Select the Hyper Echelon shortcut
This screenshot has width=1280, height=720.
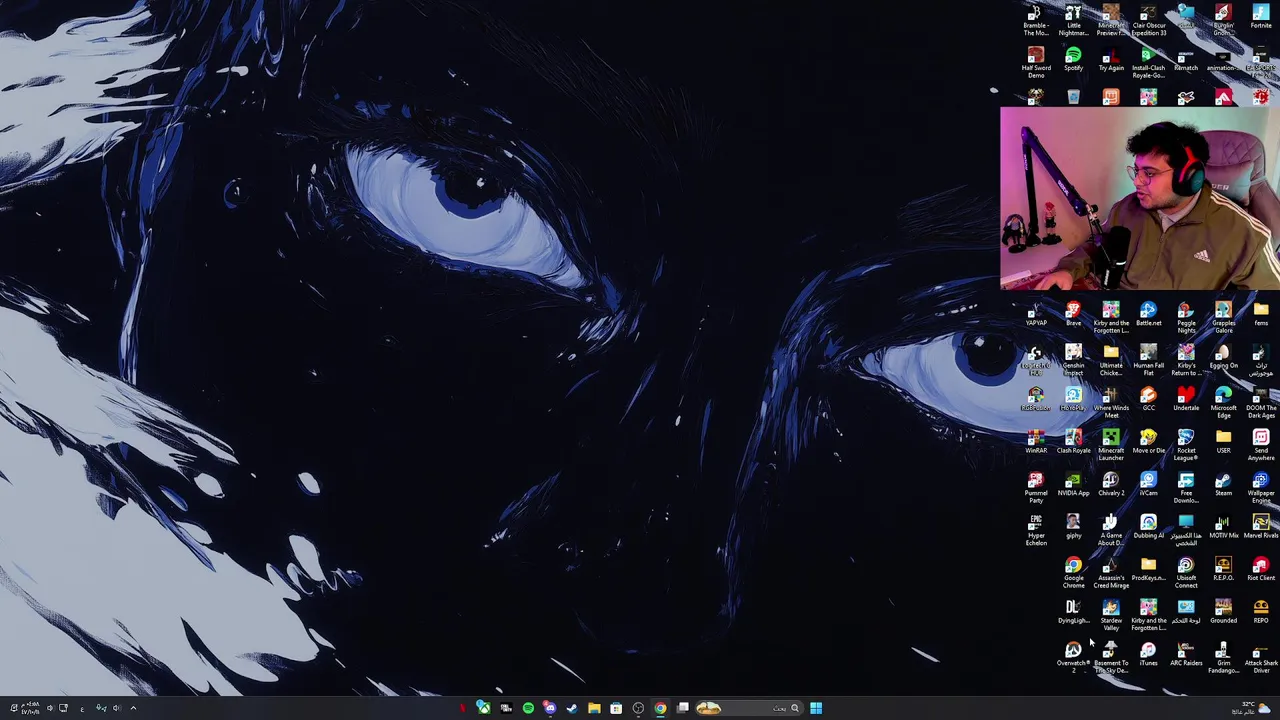point(1036,530)
